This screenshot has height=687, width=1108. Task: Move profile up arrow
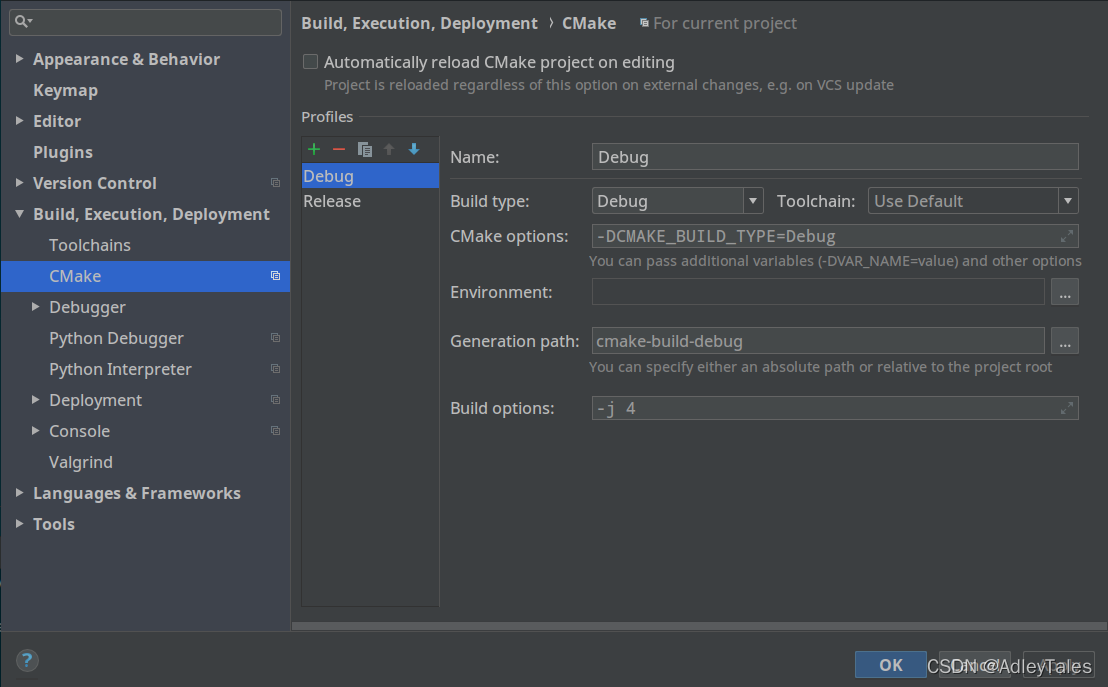(389, 149)
